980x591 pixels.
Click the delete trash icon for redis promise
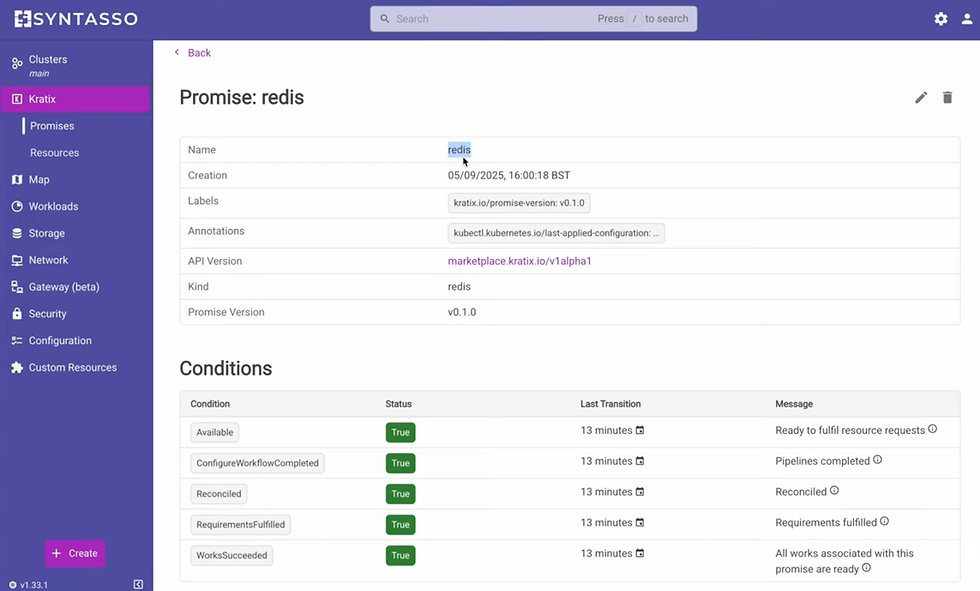tap(948, 97)
